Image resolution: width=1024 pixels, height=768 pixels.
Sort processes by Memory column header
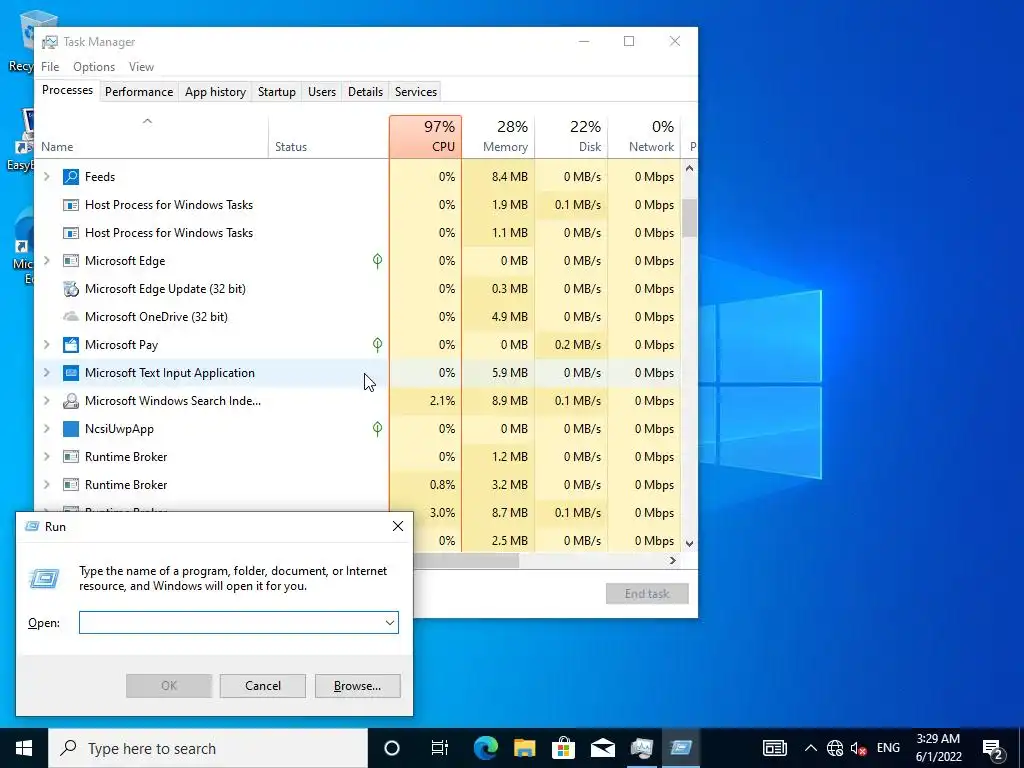[x=499, y=137]
